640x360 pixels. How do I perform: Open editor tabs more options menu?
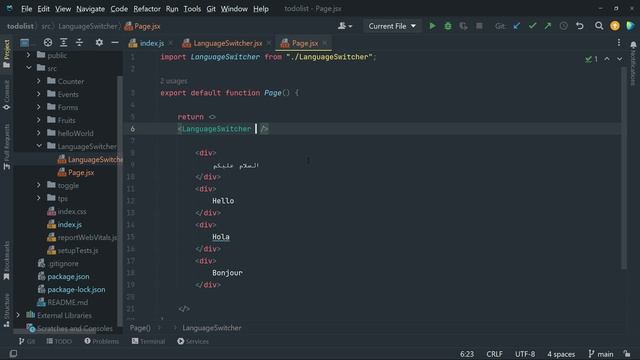coord(619,42)
